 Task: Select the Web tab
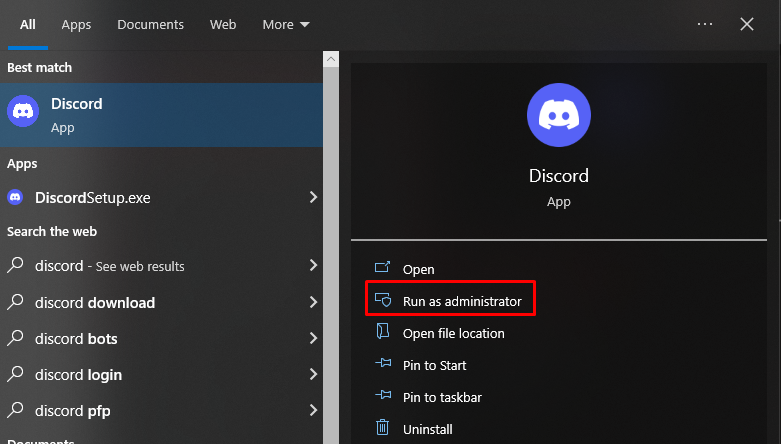point(223,24)
